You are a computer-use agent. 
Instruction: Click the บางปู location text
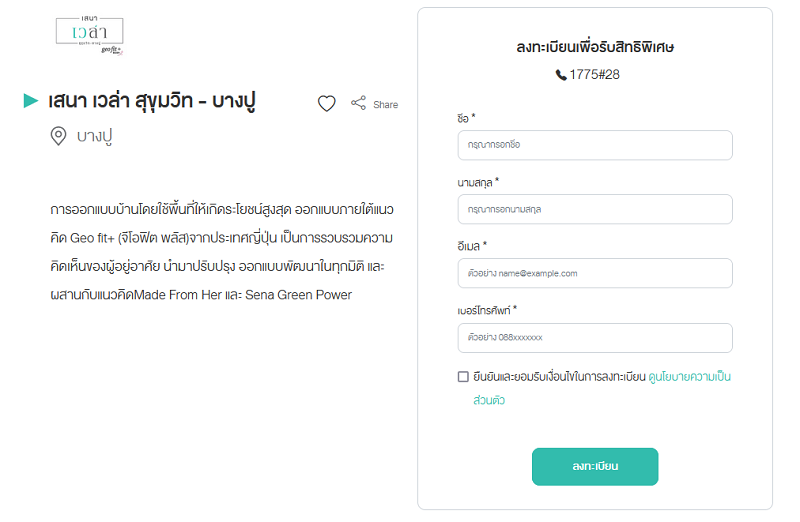pyautogui.click(x=94, y=136)
